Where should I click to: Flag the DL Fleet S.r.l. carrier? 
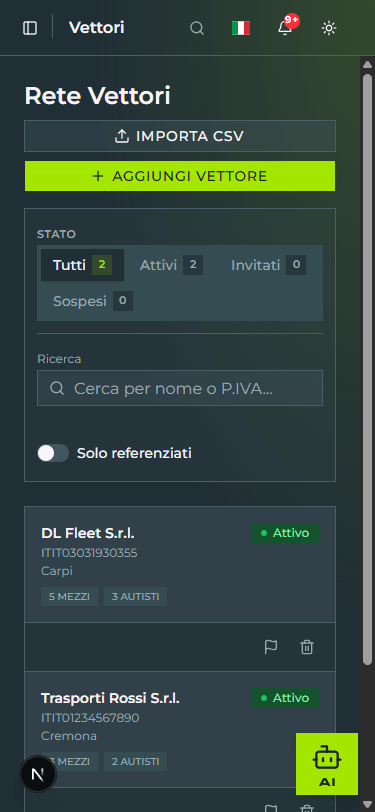click(x=271, y=647)
